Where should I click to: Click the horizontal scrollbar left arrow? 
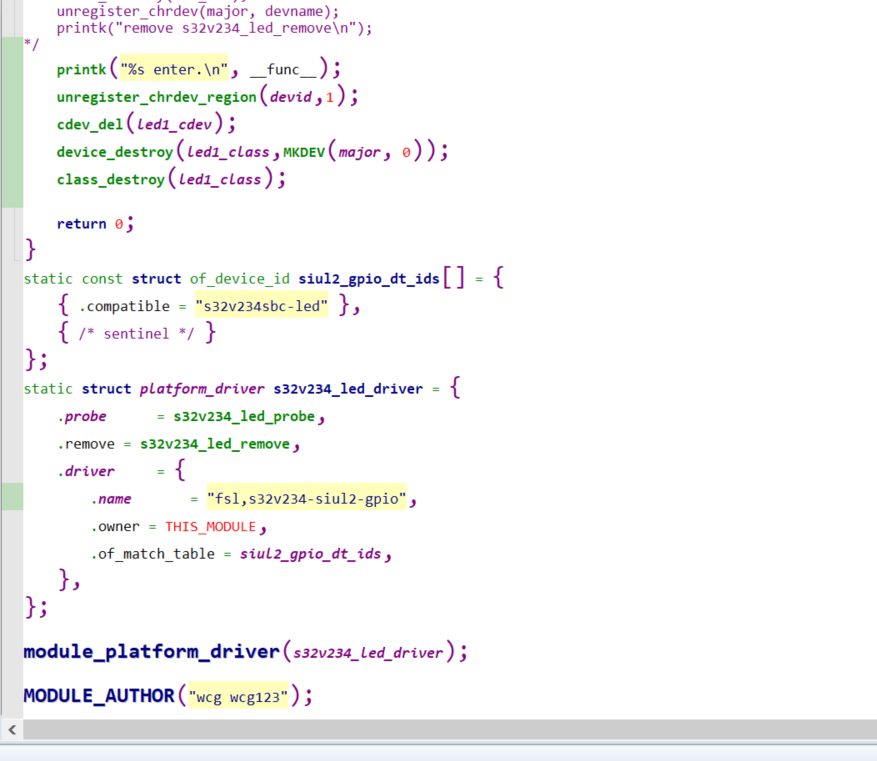pyautogui.click(x=12, y=730)
